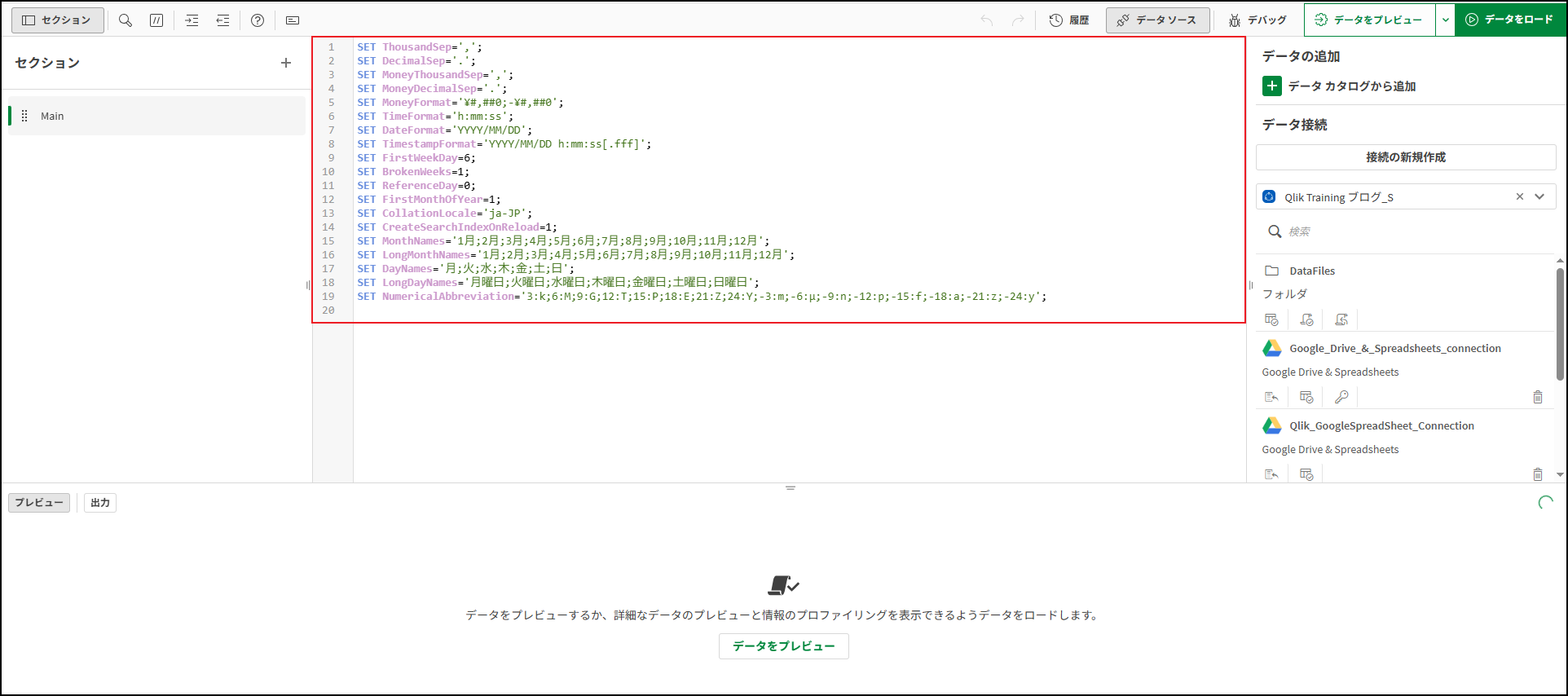
Task: Delete Google_Drive_&_Spreadsheets_connection with trash icon
Action: 1538,397
